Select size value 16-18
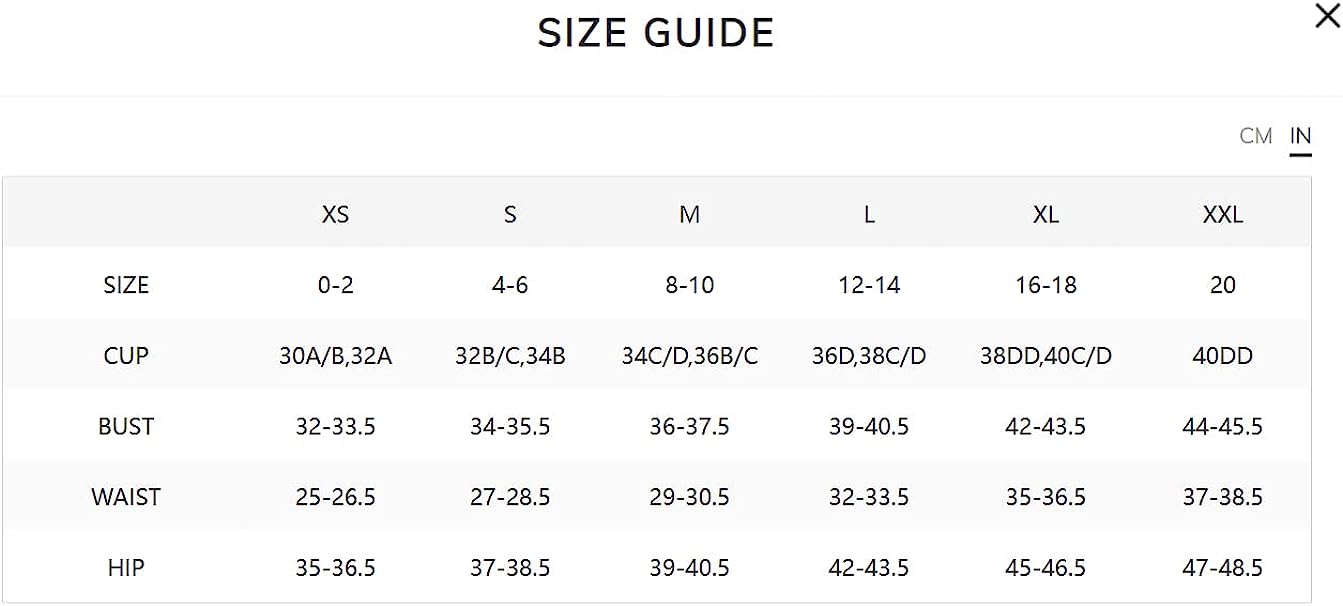The width and height of the screenshot is (1343, 606). pyautogui.click(x=1046, y=285)
